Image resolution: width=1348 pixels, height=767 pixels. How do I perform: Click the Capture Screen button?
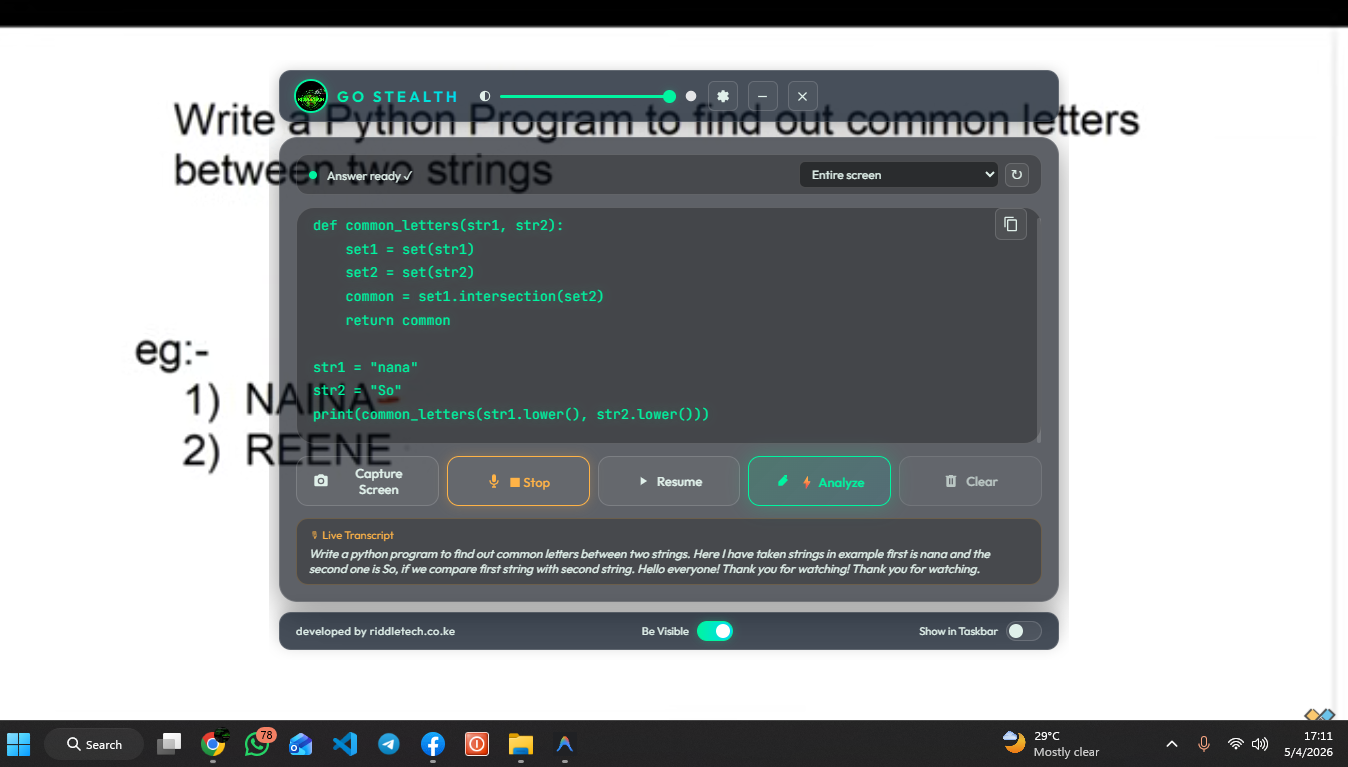[x=367, y=481]
